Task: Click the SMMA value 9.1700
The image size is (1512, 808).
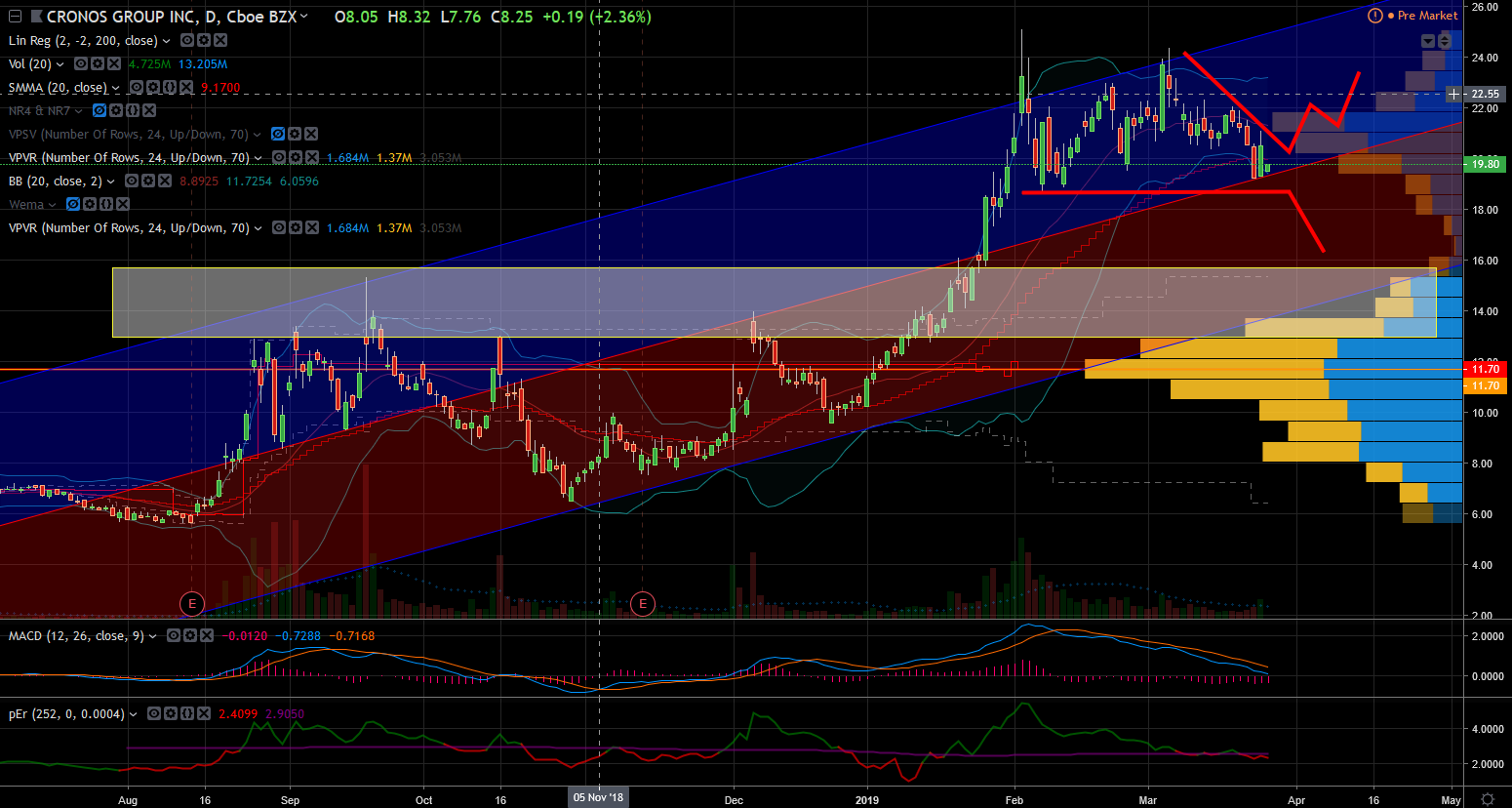Action: 220,88
